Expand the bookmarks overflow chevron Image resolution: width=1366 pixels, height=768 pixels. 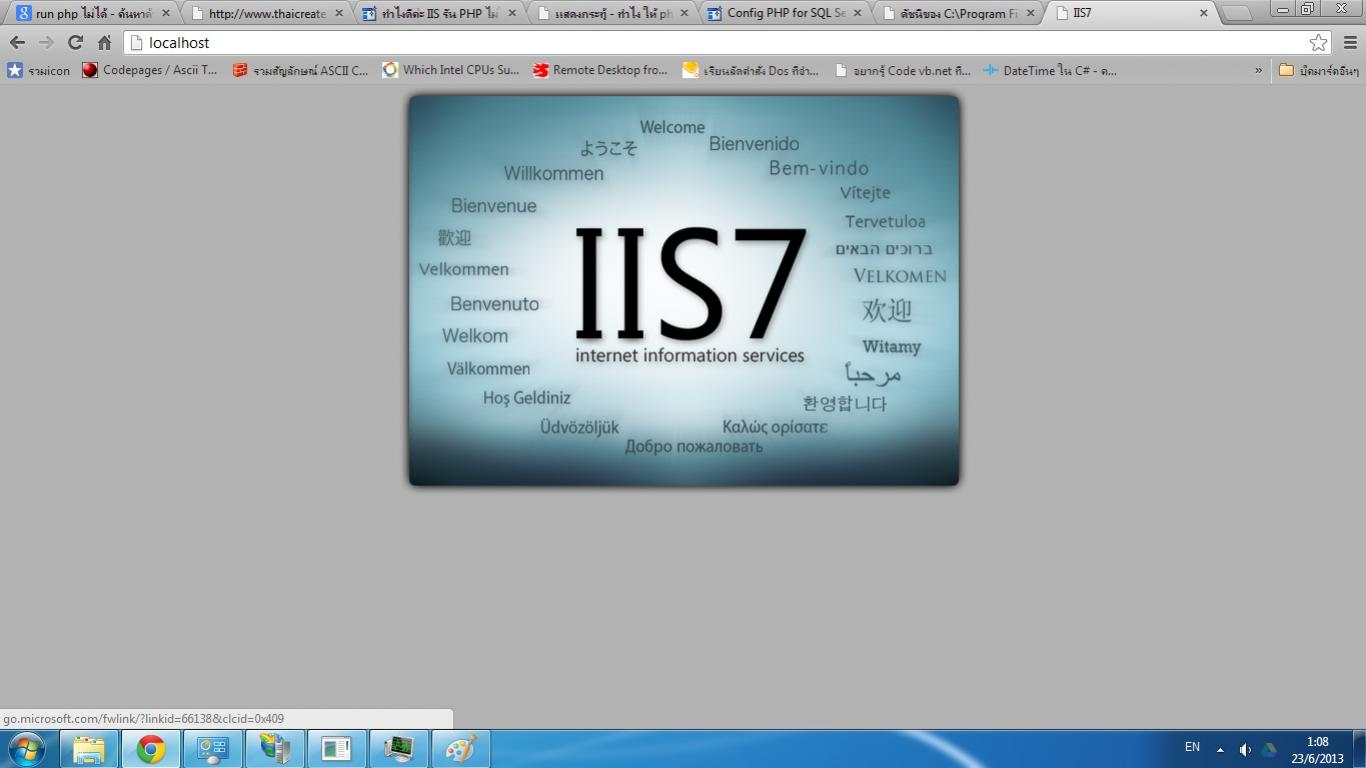point(1258,70)
